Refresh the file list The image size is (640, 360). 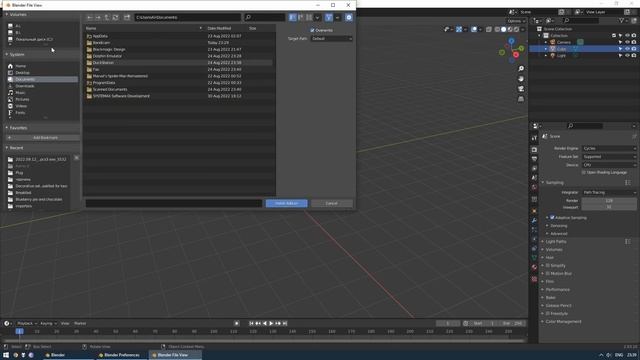click(116, 18)
